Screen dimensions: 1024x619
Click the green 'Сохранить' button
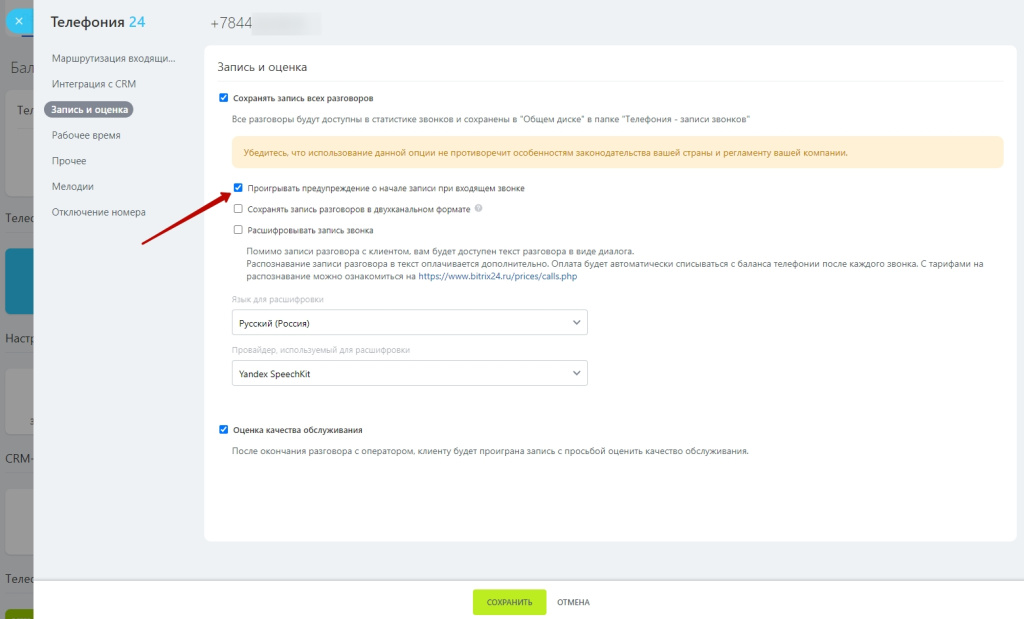(509, 602)
